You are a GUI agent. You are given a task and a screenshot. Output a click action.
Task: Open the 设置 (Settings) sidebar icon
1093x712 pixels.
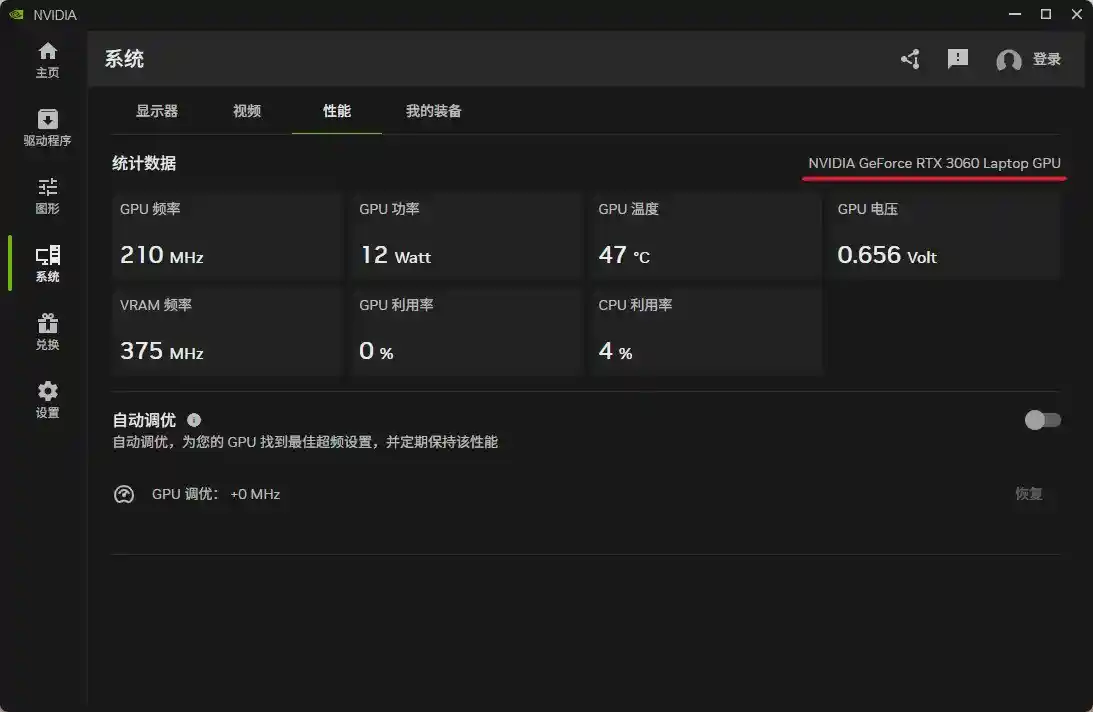pos(47,398)
